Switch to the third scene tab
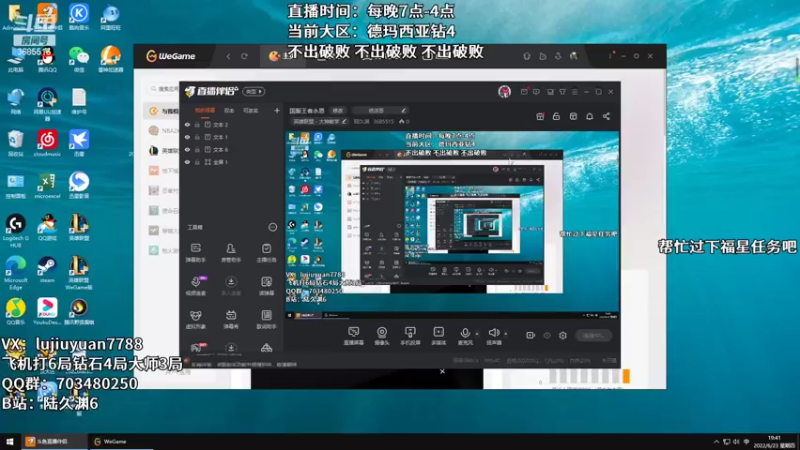This screenshot has height=450, width=800. (x=251, y=110)
